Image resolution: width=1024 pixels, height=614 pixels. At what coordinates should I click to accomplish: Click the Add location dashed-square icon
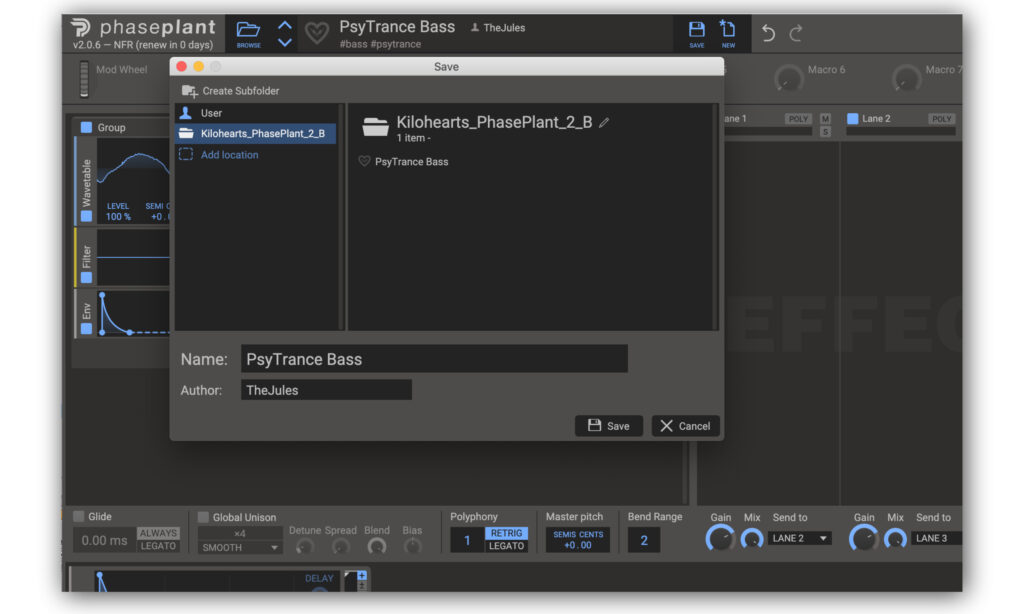pos(186,154)
